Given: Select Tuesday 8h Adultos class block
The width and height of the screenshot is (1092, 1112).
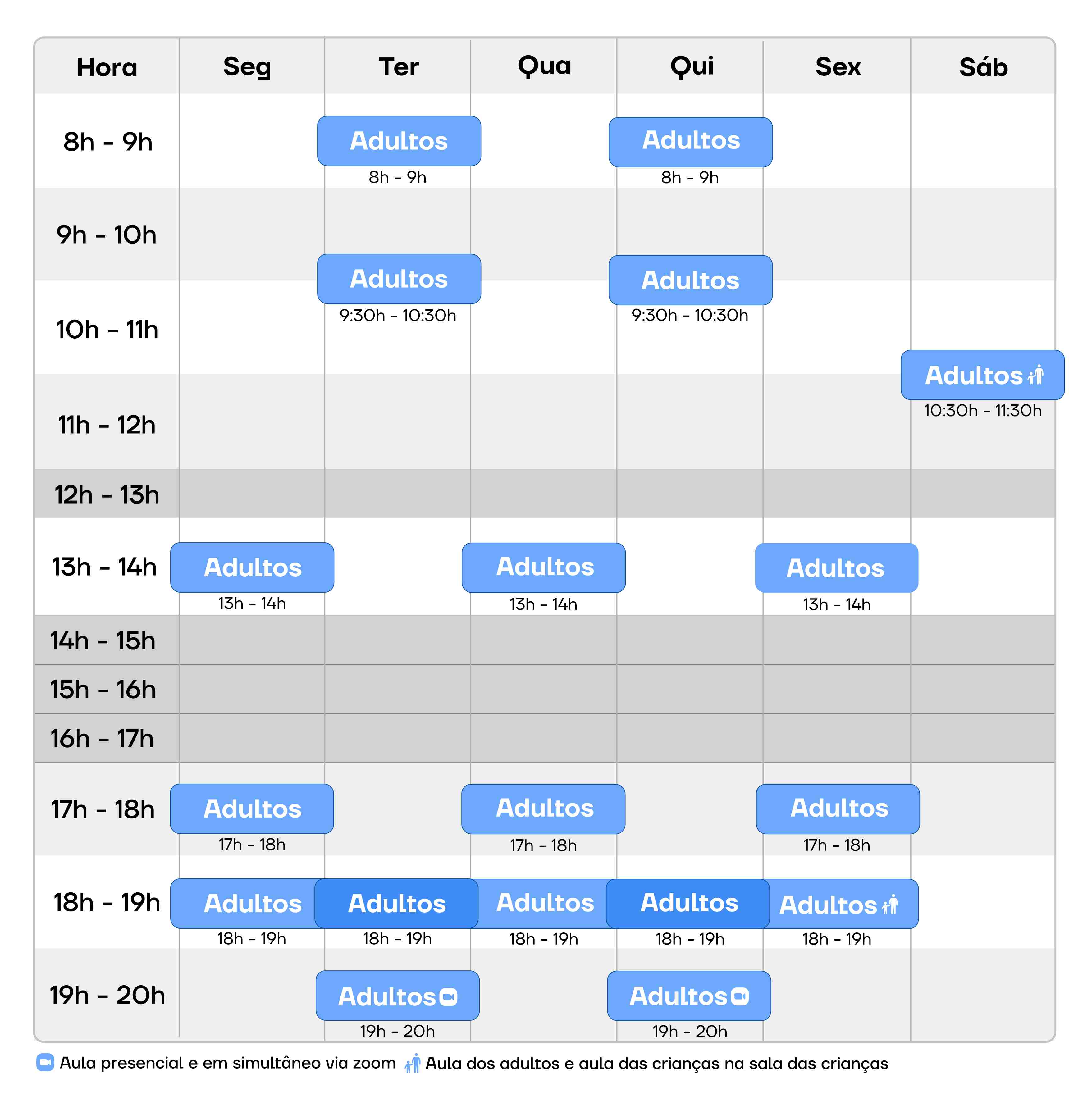Looking at the screenshot, I should tap(399, 141).
